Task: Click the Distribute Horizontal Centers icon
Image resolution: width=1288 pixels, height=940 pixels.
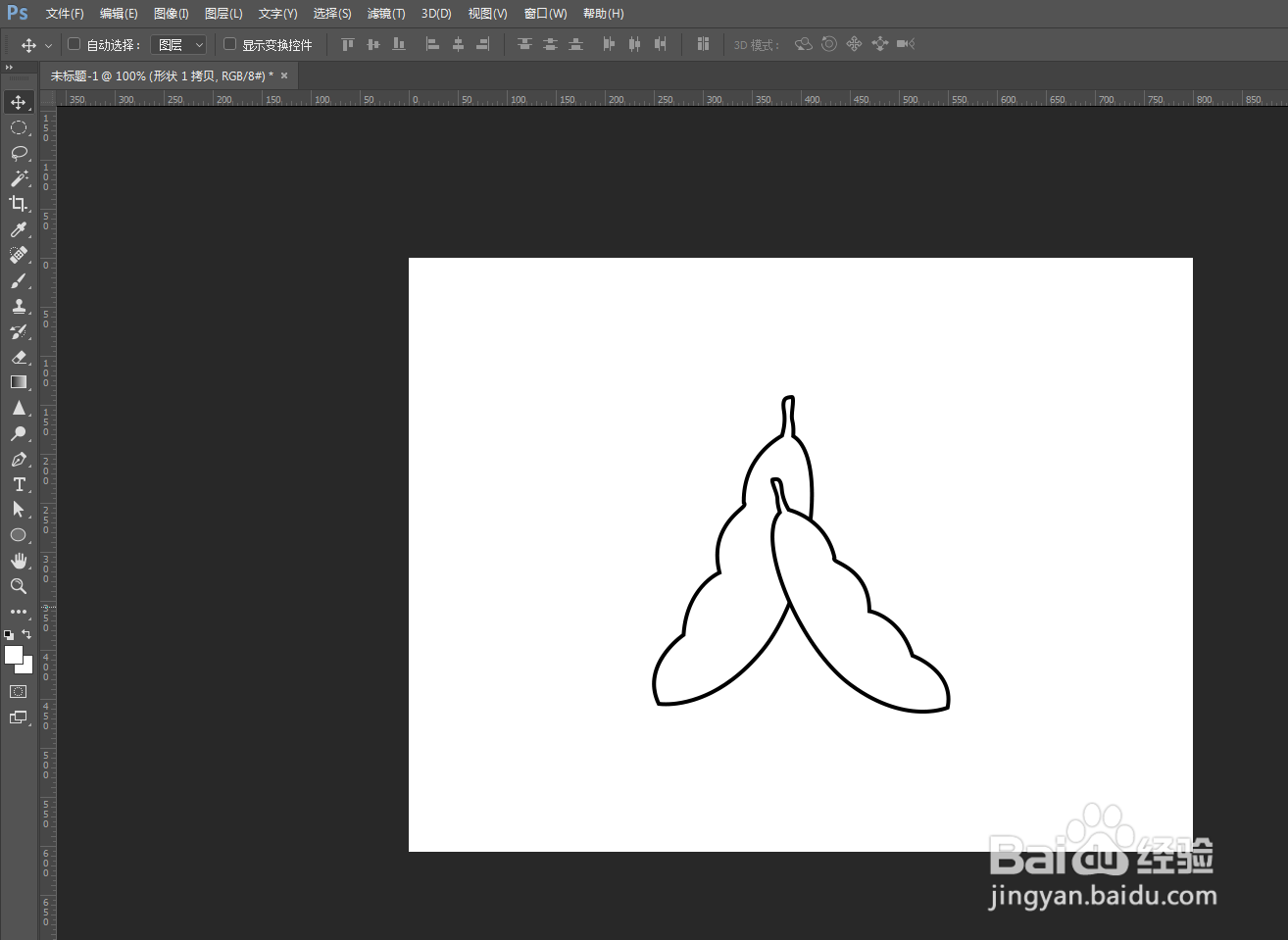Action: coord(634,44)
